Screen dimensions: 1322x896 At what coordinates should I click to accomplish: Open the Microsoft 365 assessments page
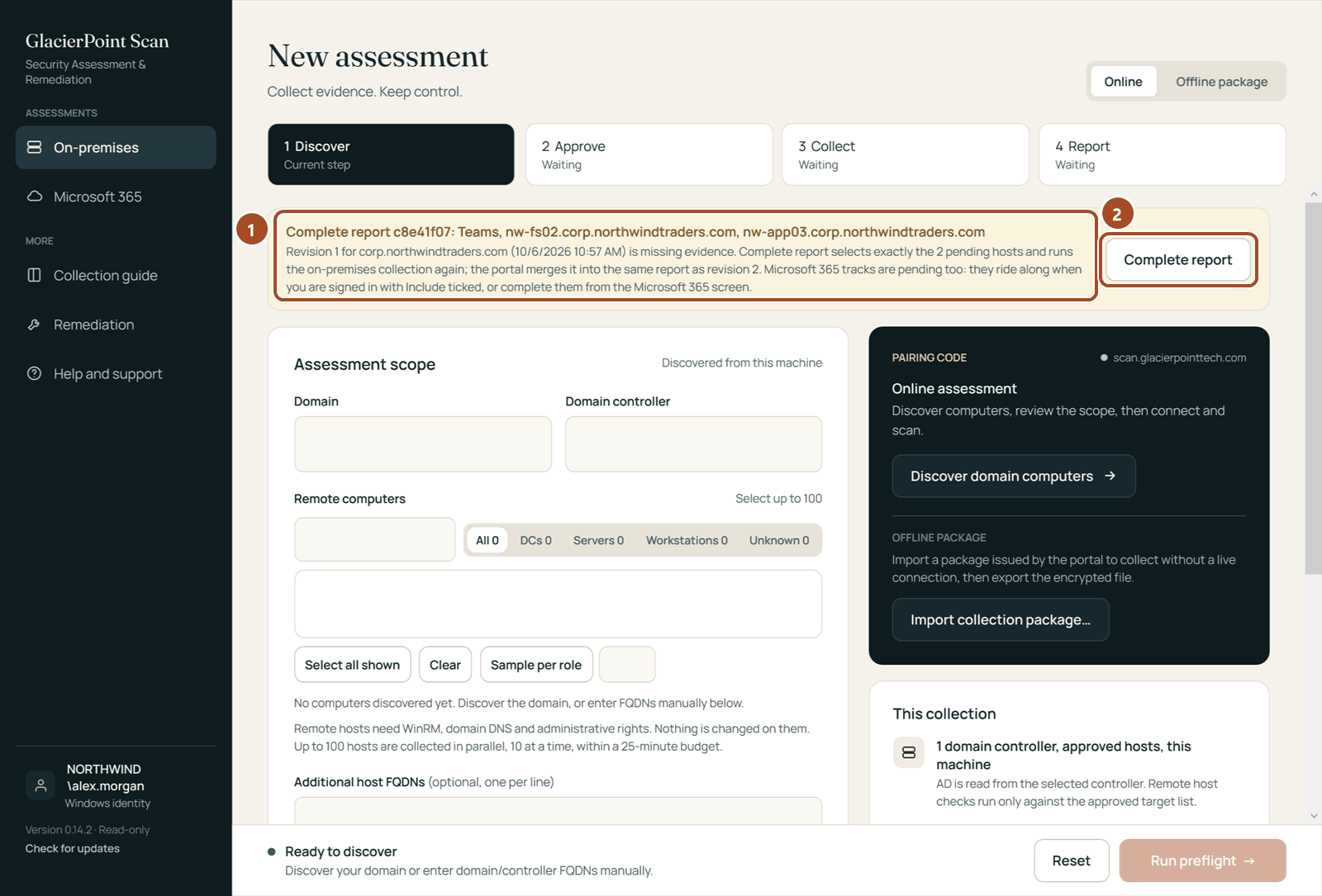116,197
